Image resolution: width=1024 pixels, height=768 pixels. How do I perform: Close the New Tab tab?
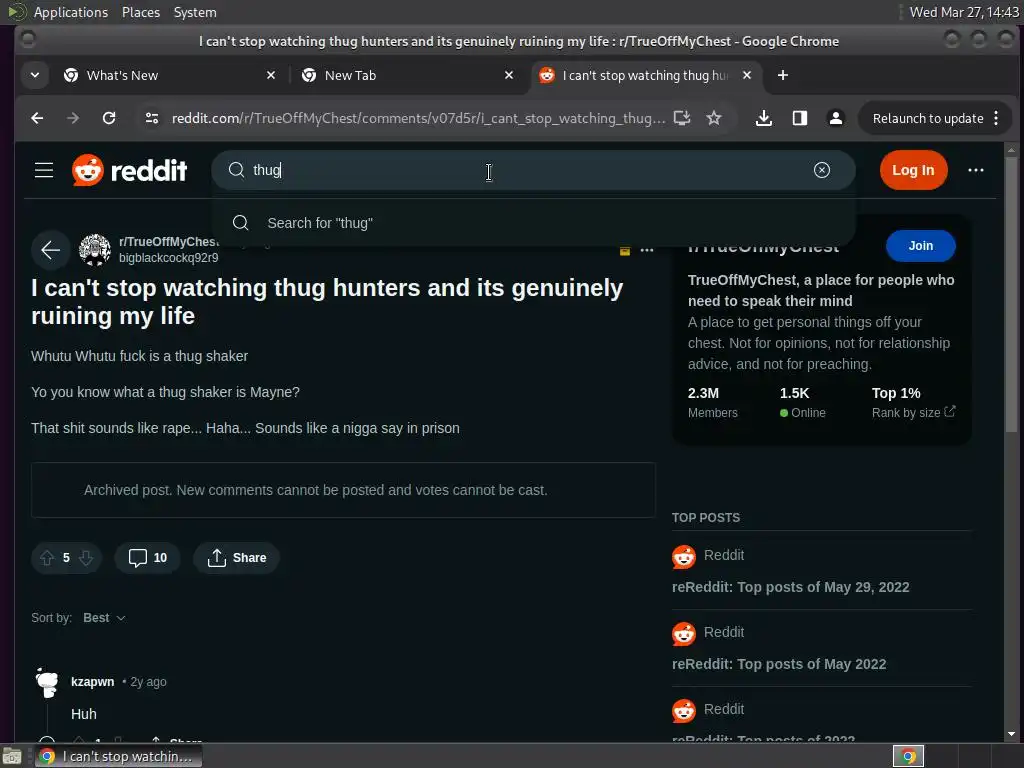(509, 75)
